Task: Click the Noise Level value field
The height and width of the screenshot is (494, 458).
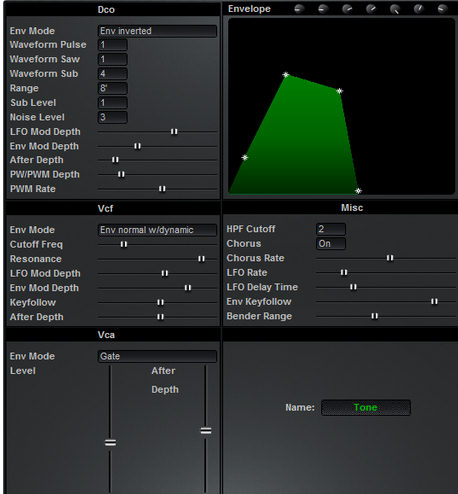Action: click(x=113, y=117)
